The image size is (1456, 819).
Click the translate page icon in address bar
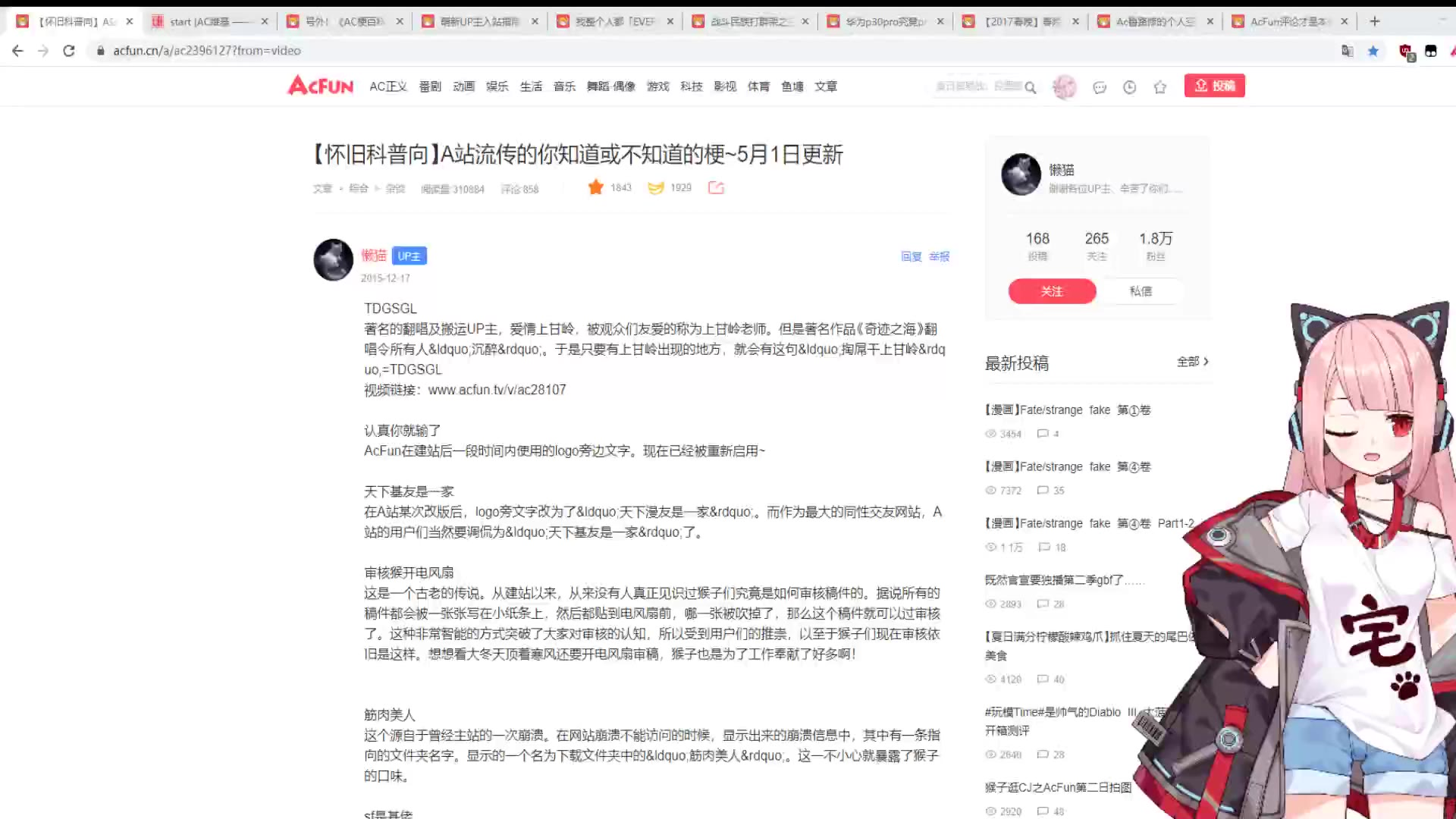1348,51
